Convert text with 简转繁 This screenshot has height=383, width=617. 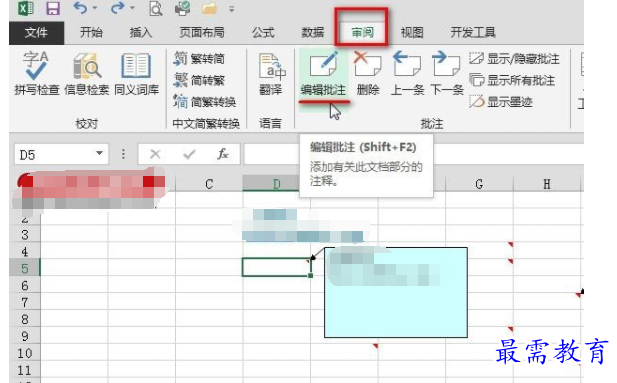click(199, 80)
